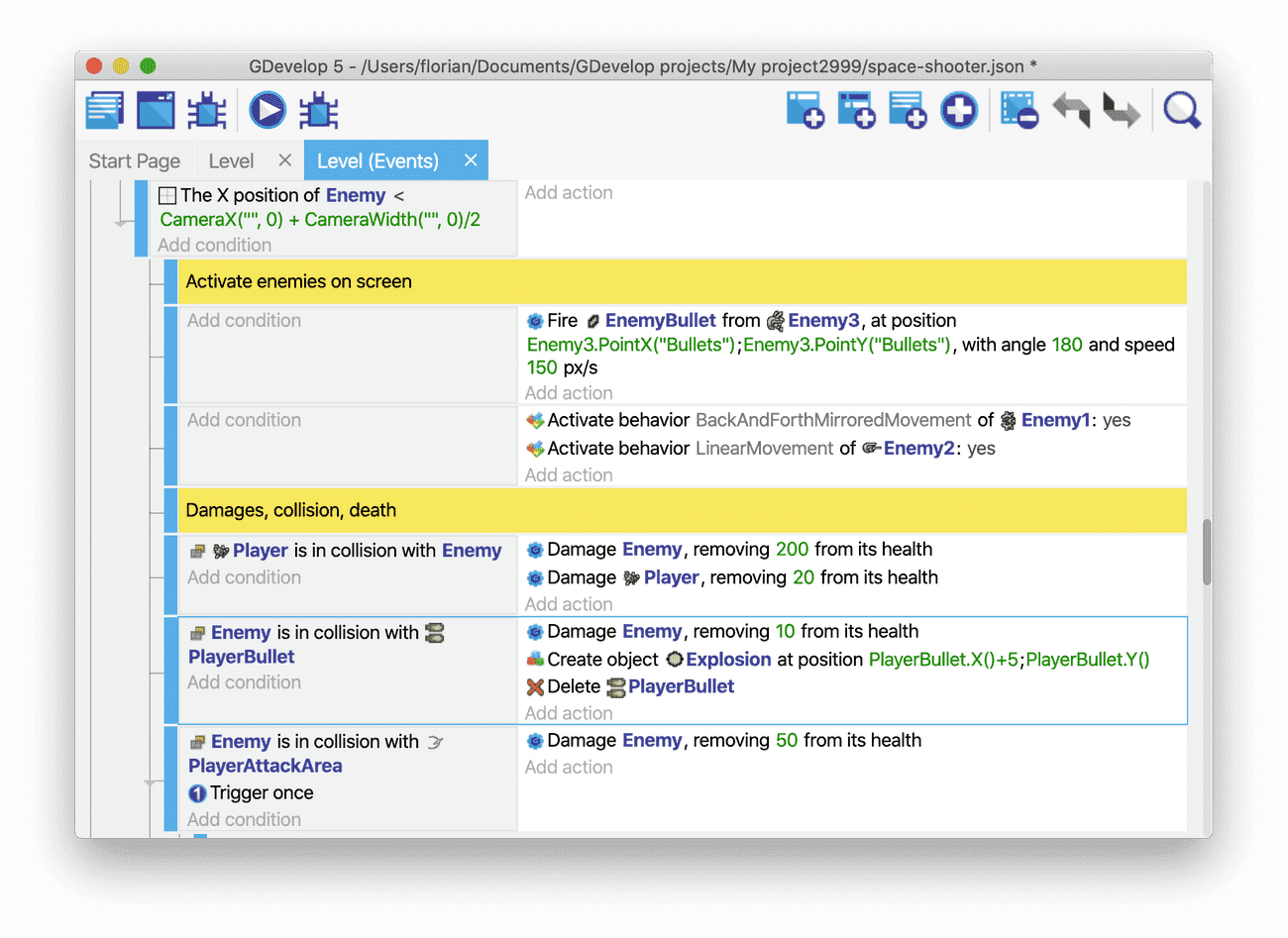
Task: Switch to the Start Page tab
Action: (x=135, y=160)
